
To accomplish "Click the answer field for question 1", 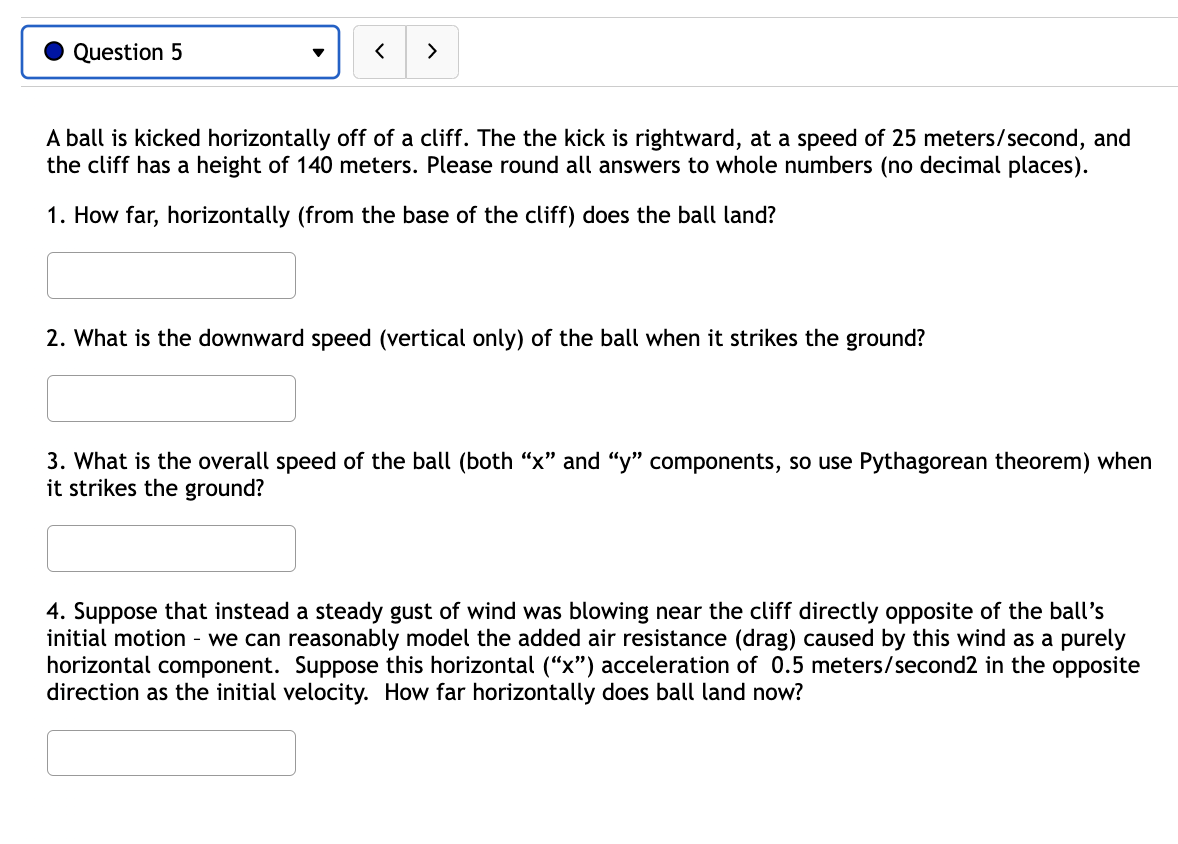I will (171, 275).
